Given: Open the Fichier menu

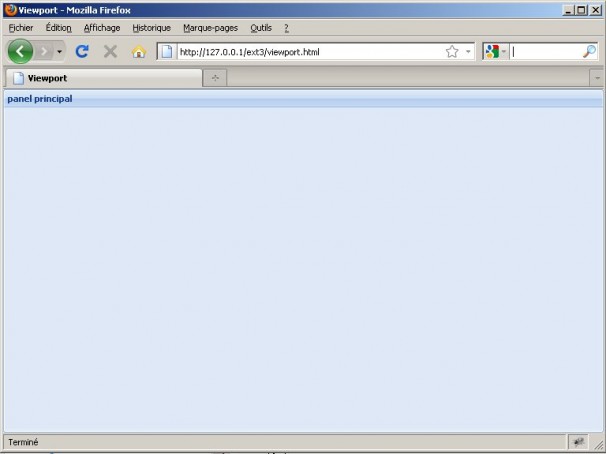Looking at the screenshot, I should tap(21, 28).
